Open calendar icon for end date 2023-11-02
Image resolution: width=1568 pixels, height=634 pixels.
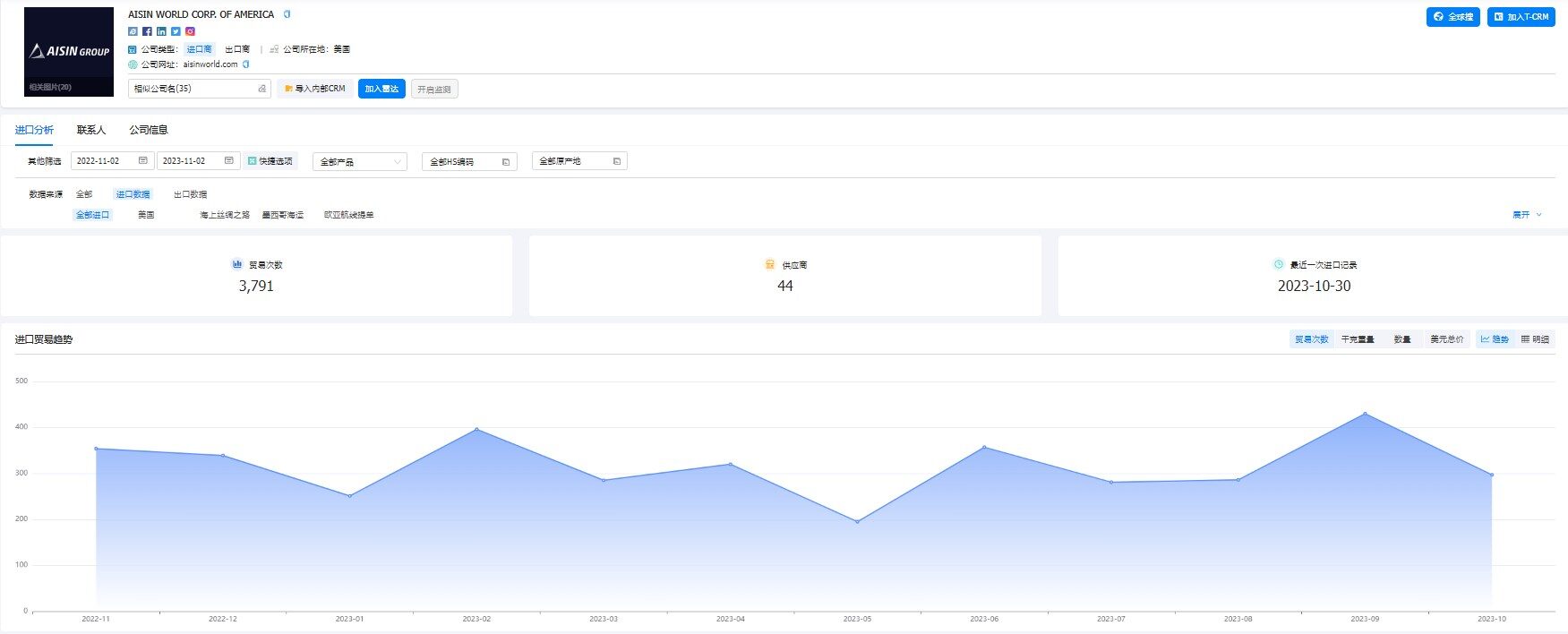pyautogui.click(x=228, y=161)
